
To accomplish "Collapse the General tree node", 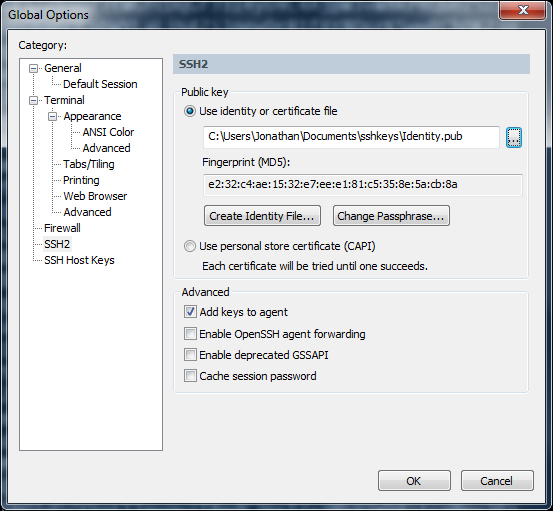I will click(34, 68).
